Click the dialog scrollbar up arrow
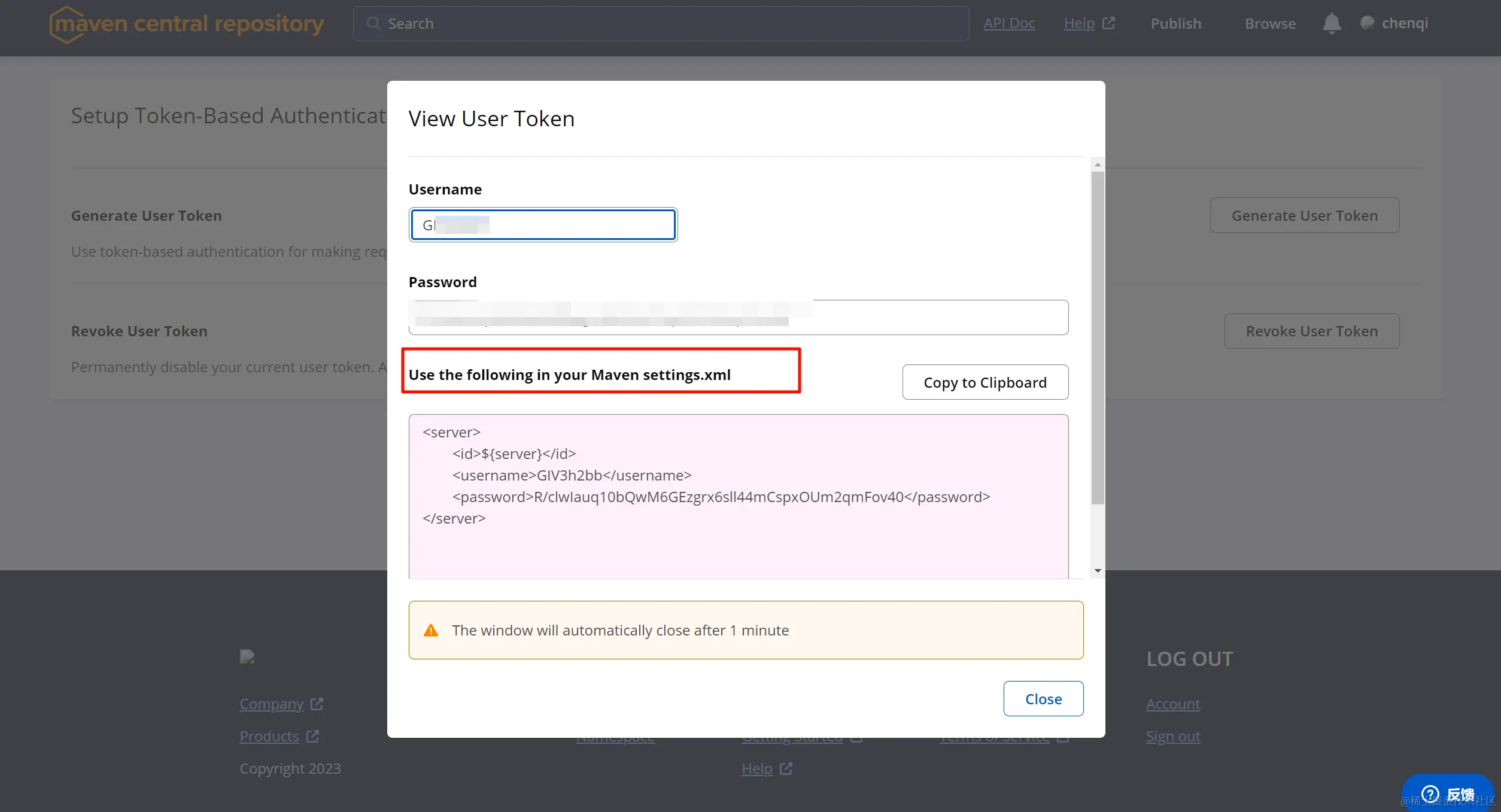 pyautogui.click(x=1098, y=165)
